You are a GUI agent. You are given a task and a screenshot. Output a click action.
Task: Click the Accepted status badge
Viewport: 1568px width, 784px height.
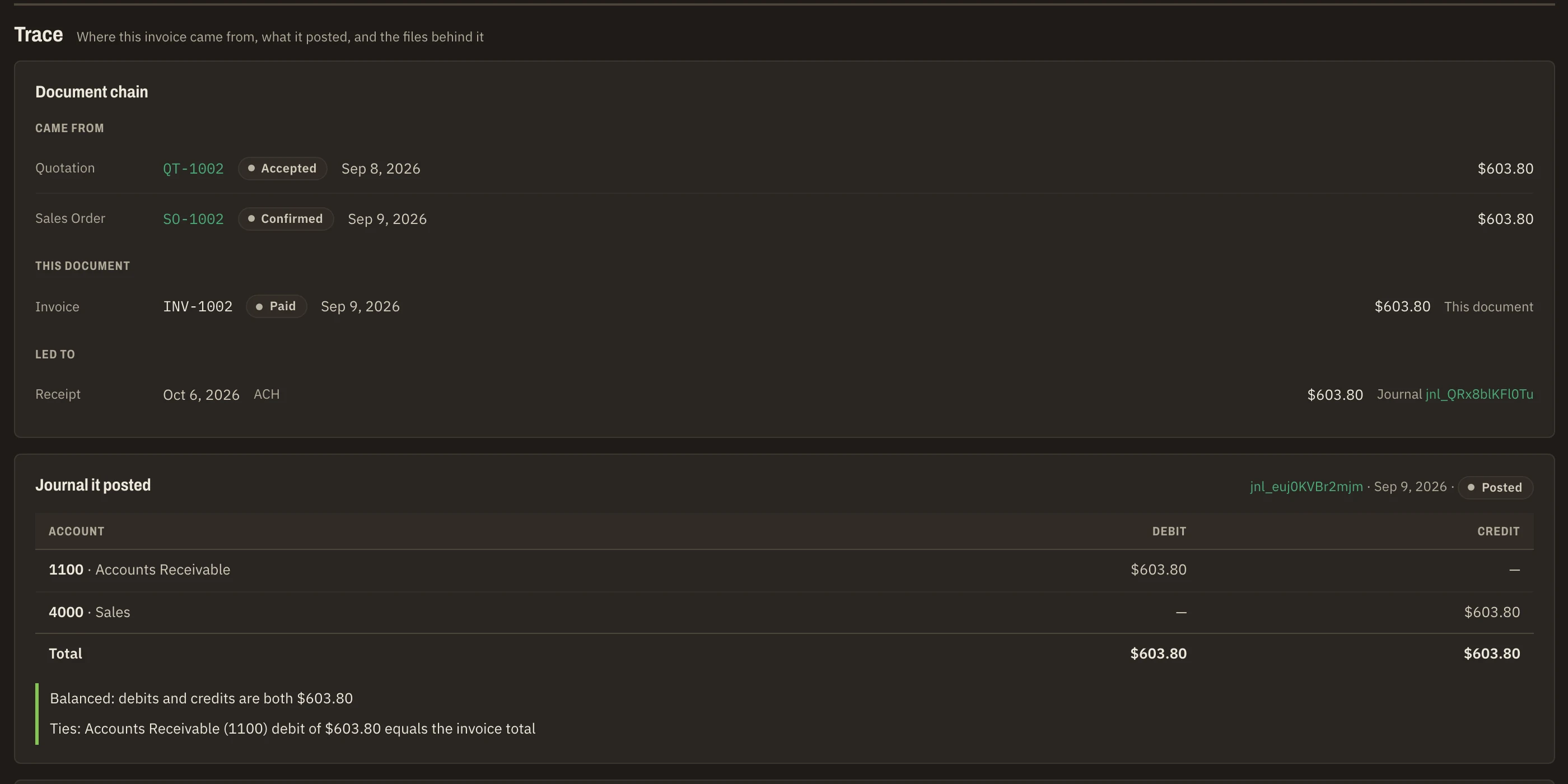282,169
